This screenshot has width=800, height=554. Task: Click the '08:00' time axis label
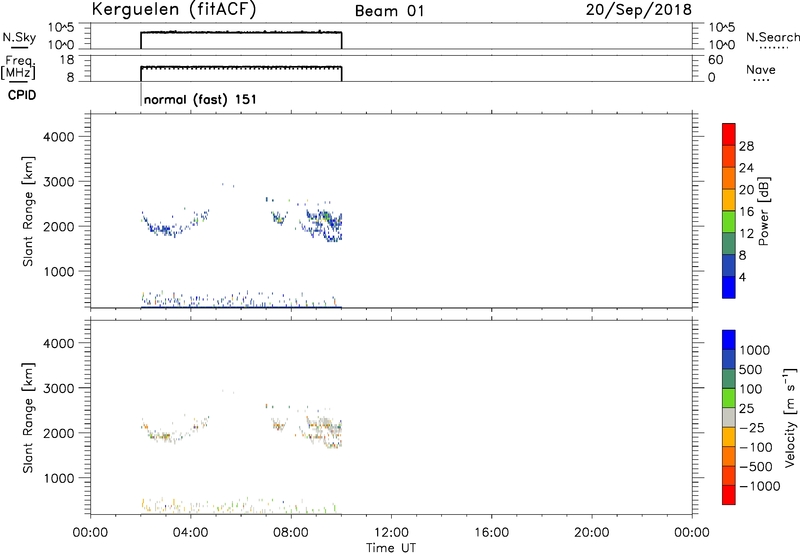pos(291,533)
